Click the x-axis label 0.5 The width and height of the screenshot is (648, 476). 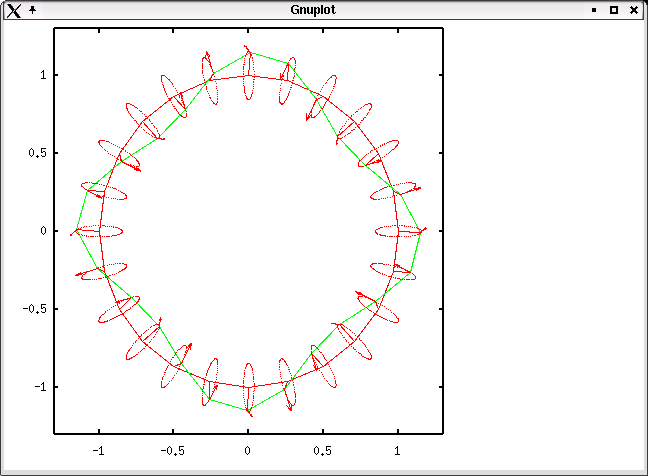pyautogui.click(x=323, y=451)
